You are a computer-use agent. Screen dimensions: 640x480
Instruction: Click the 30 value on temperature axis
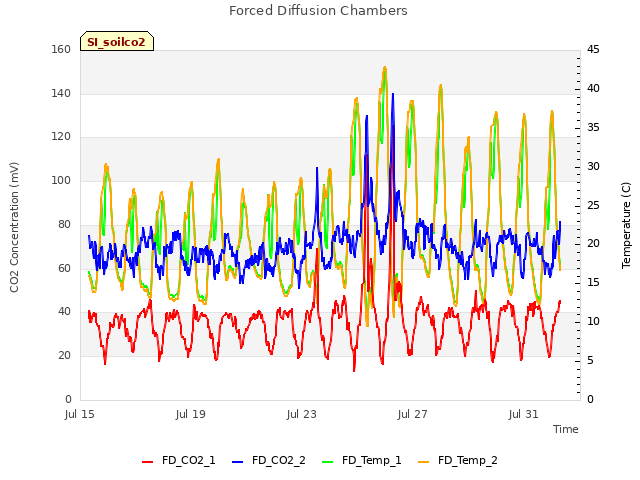(593, 167)
